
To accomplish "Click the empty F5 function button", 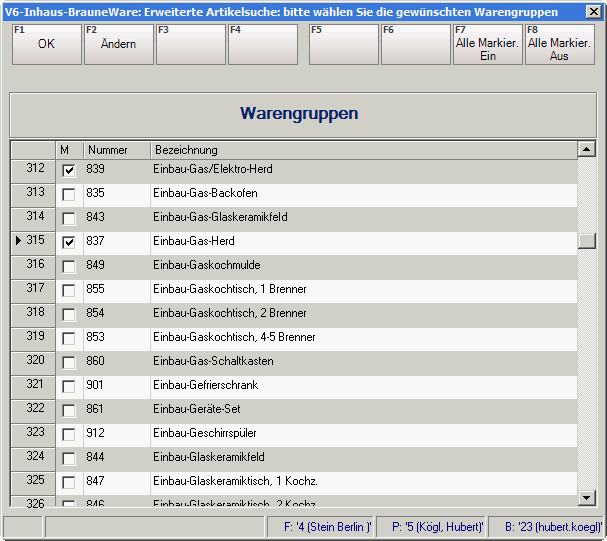I will tap(343, 44).
